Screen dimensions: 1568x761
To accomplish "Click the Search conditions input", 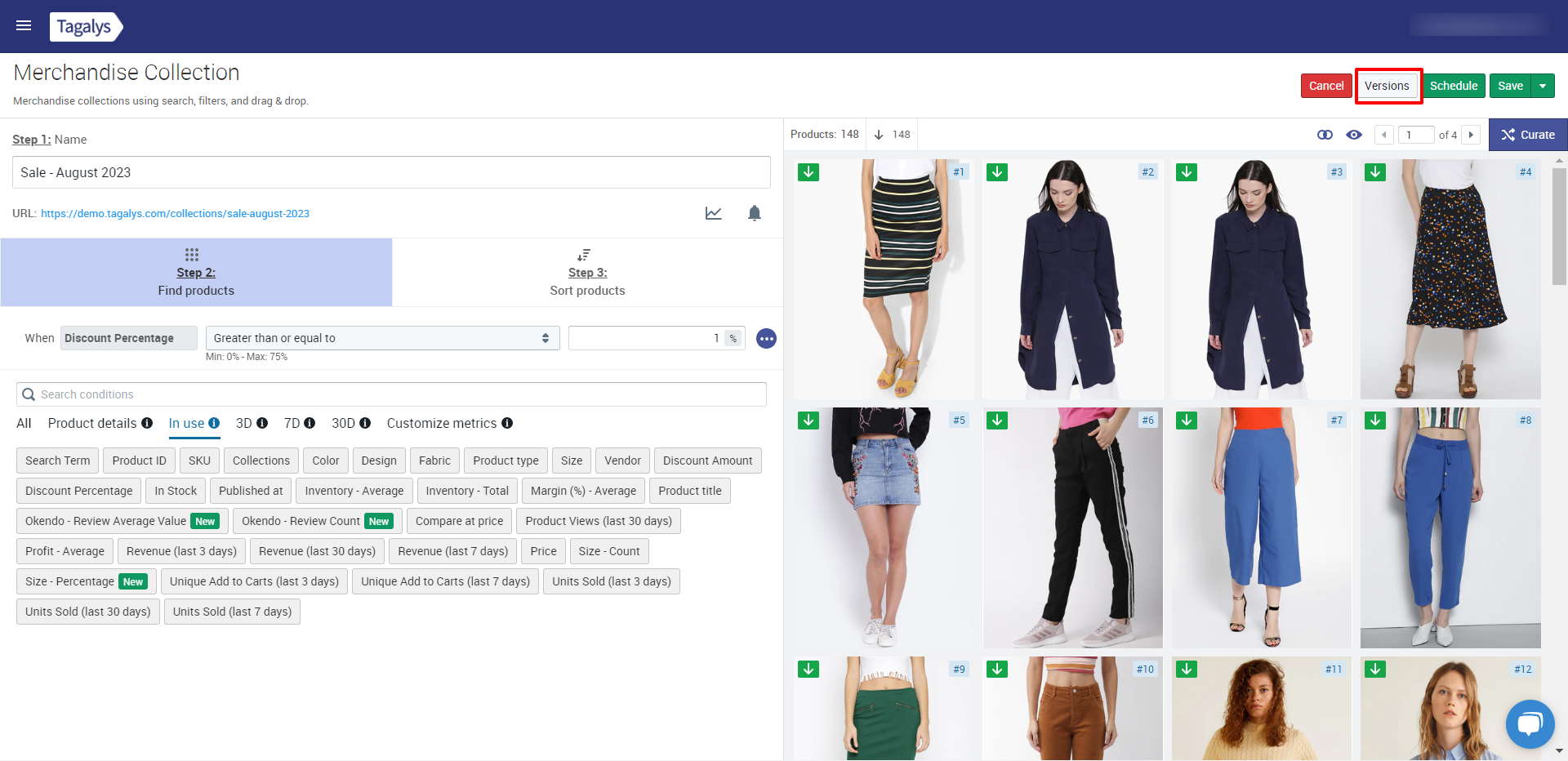I will coord(391,394).
